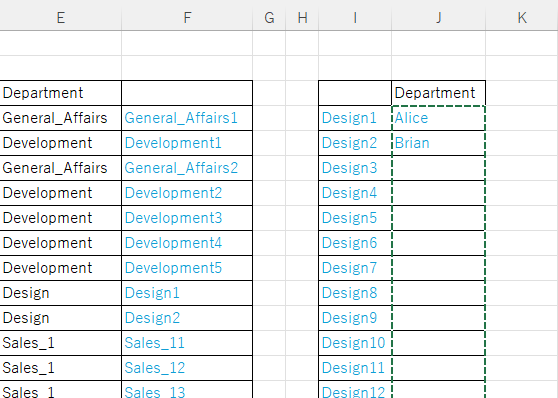Screen dimensions: 558x398
Task: Click the Development2 cell
Action: pos(187,193)
